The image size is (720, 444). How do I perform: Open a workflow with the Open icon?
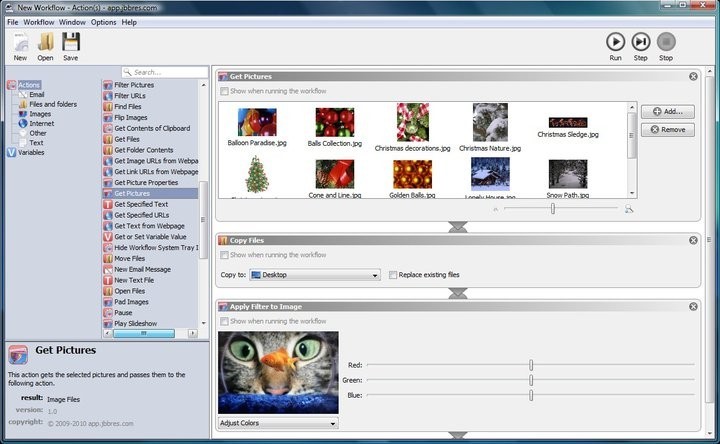(x=46, y=42)
